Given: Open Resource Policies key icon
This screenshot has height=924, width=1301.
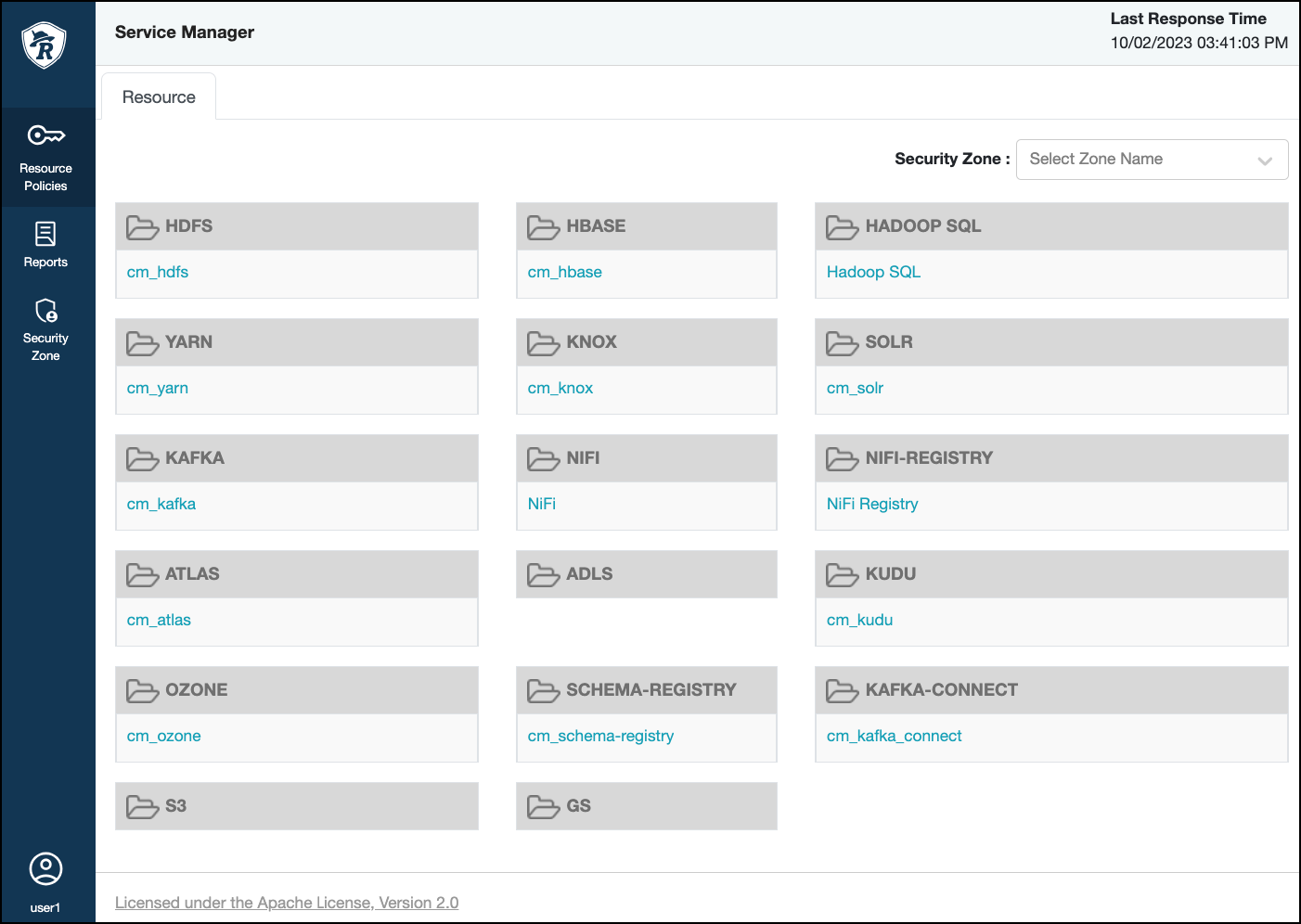Looking at the screenshot, I should [45, 136].
